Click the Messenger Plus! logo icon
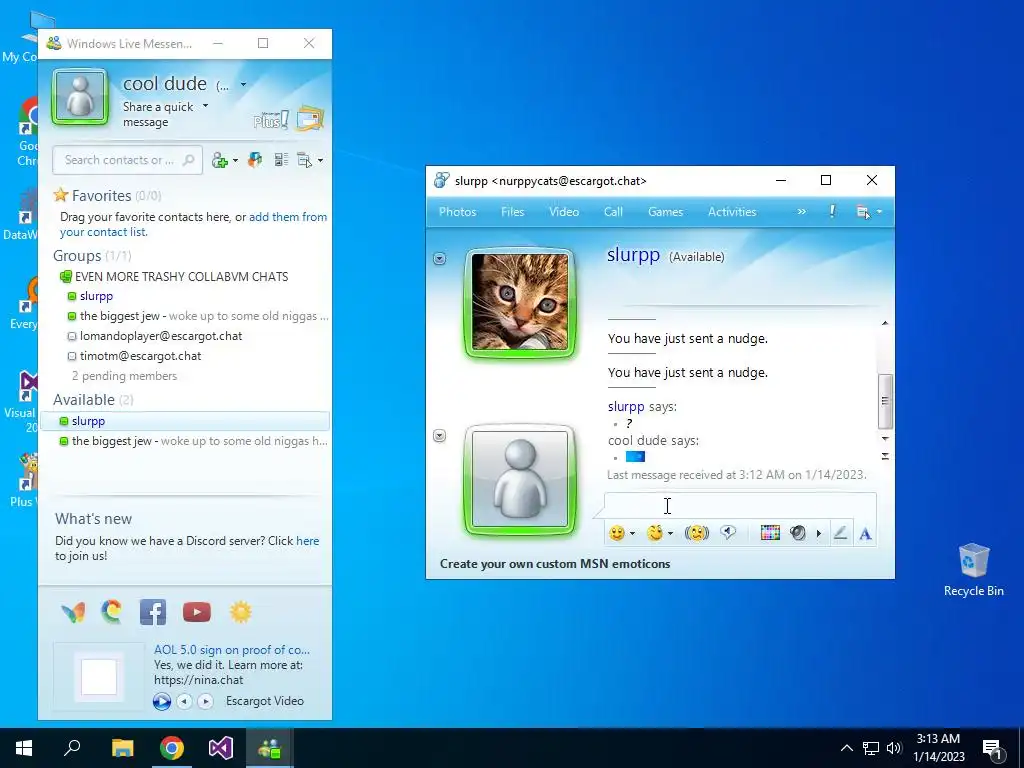The image size is (1024, 768). coord(270,120)
